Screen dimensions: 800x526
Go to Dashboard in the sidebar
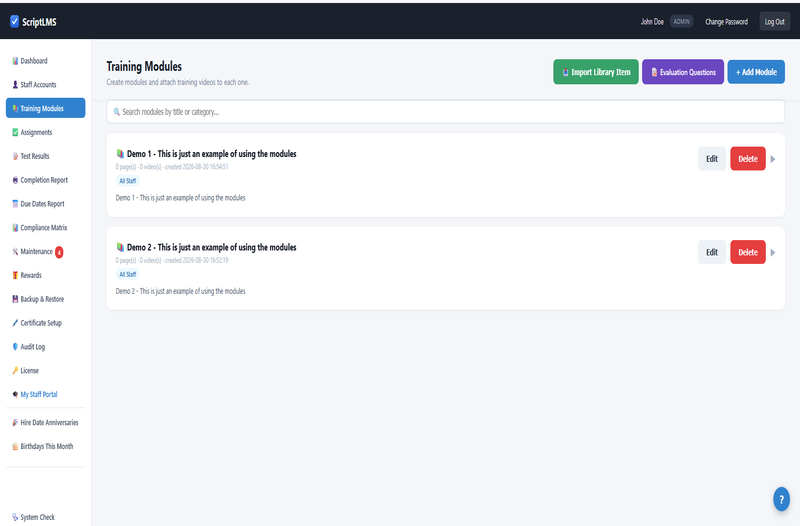(x=45, y=61)
